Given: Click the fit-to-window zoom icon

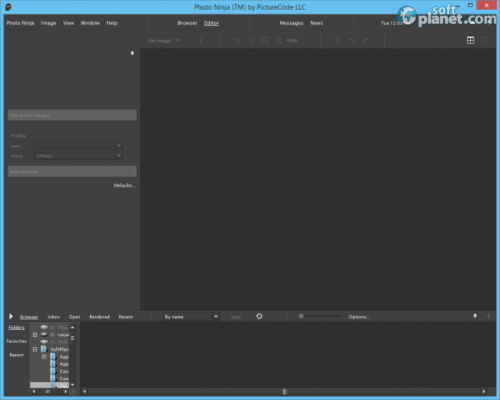Looking at the screenshot, I should point(265,40).
